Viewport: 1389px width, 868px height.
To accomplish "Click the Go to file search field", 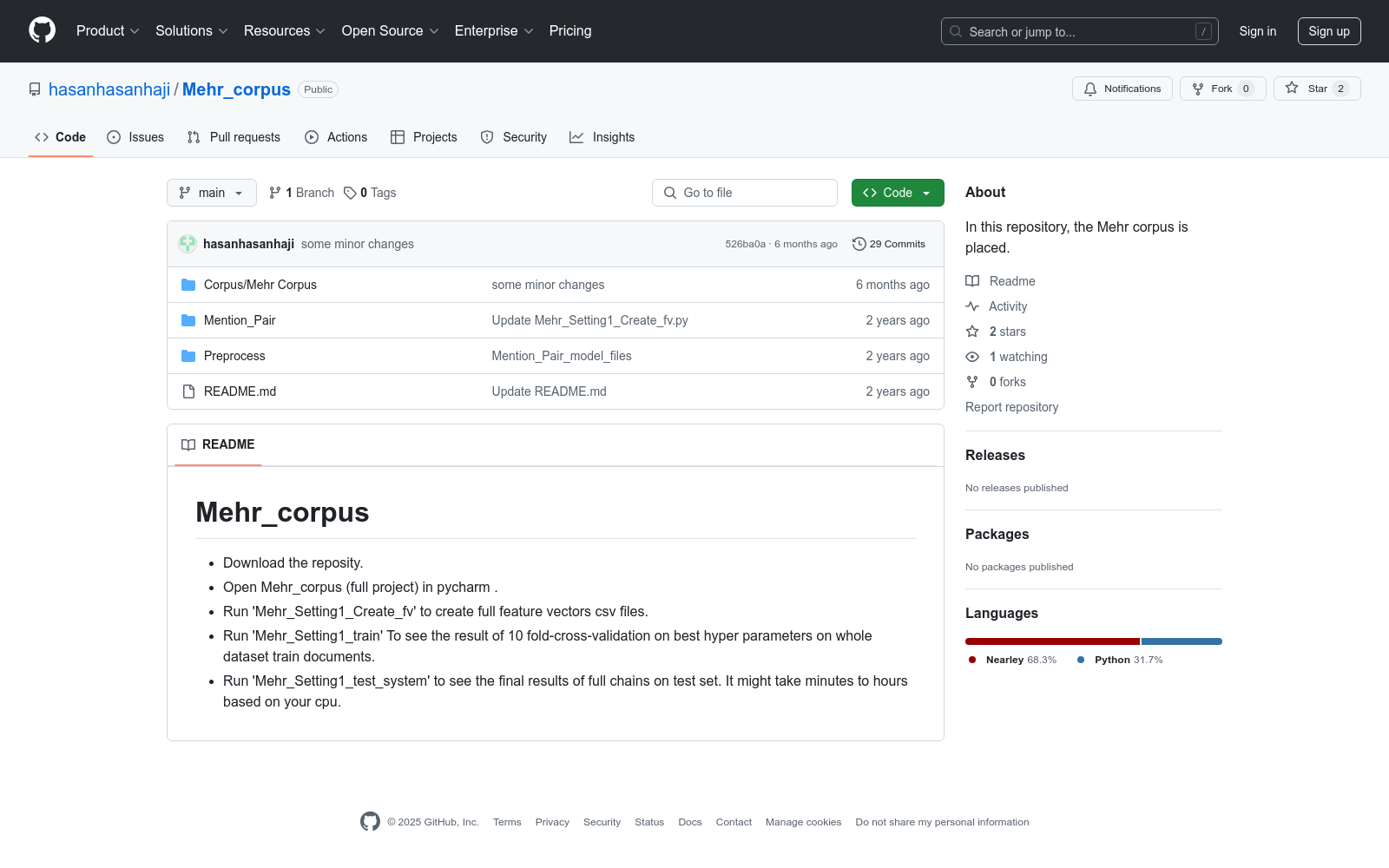I will coord(745,193).
